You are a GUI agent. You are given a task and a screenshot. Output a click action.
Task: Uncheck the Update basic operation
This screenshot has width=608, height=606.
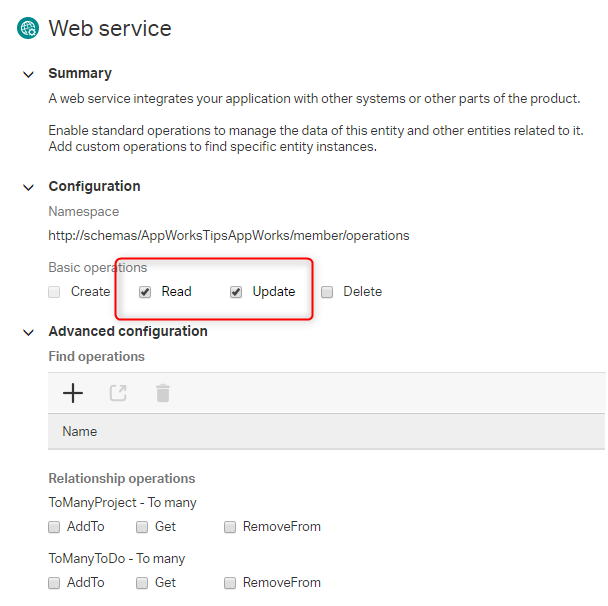(236, 292)
